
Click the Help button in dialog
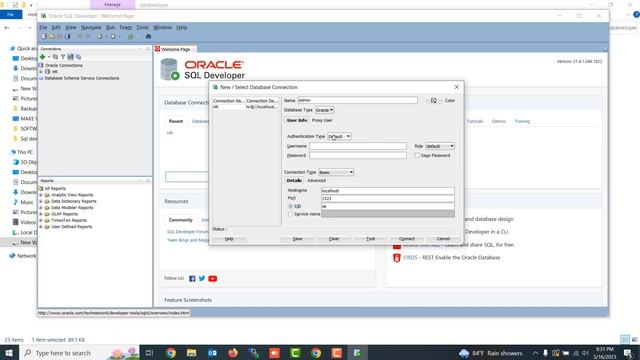229,239
